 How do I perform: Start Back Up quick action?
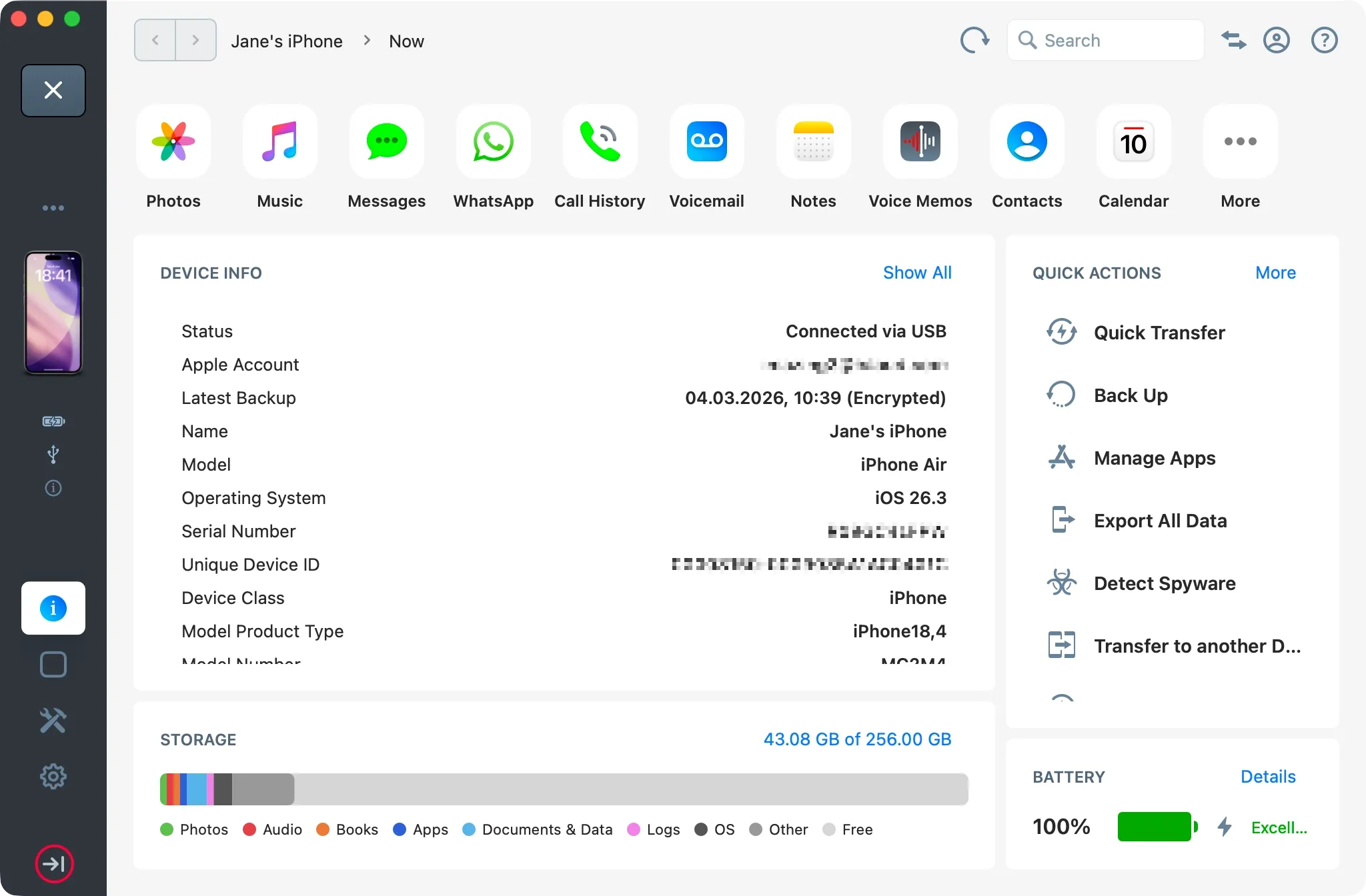click(1130, 395)
